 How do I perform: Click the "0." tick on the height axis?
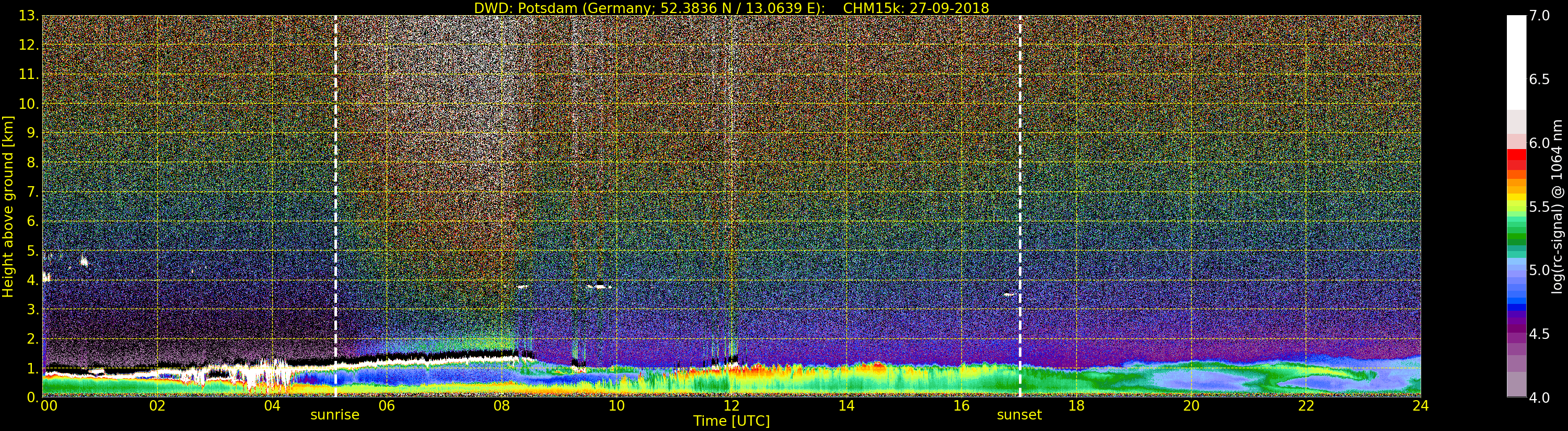pos(33,397)
